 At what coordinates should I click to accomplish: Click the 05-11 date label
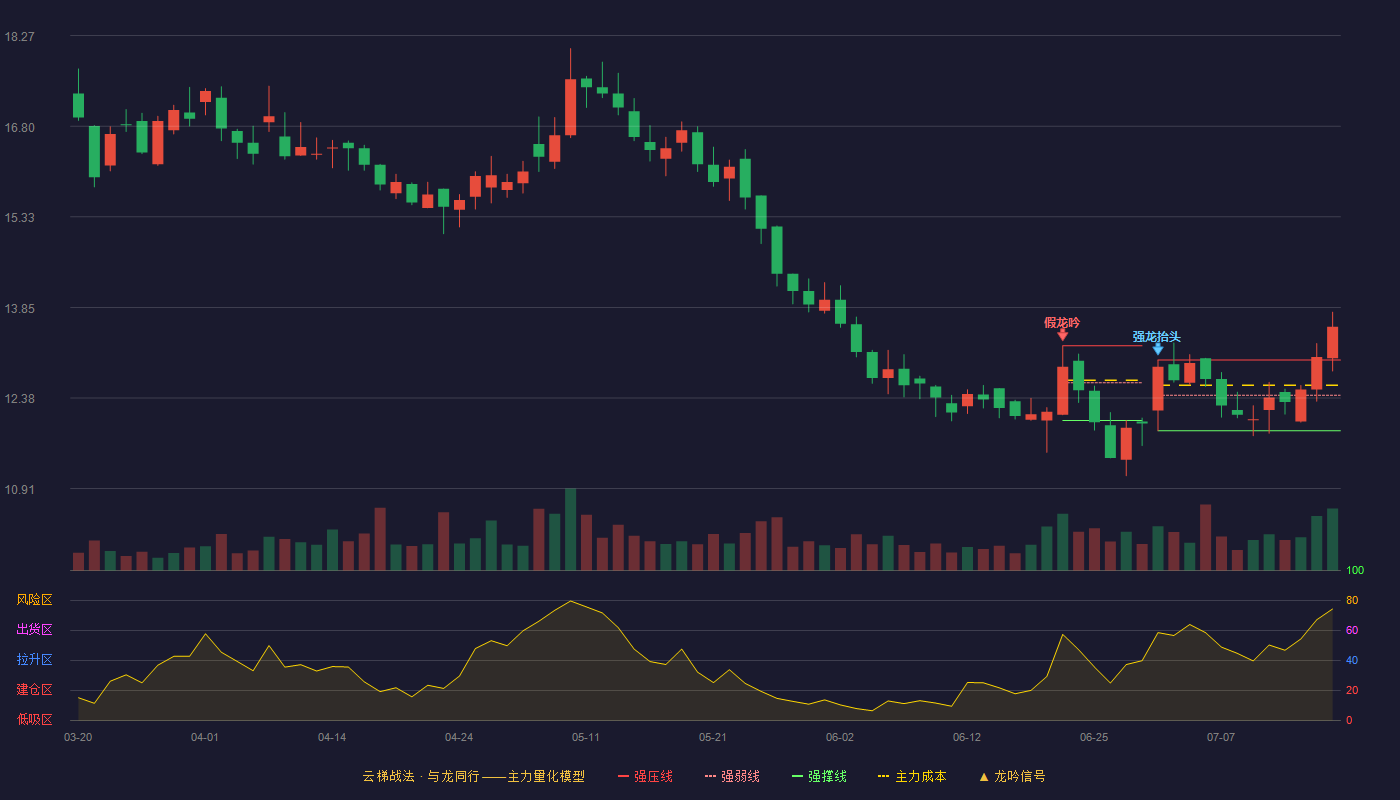(x=586, y=737)
